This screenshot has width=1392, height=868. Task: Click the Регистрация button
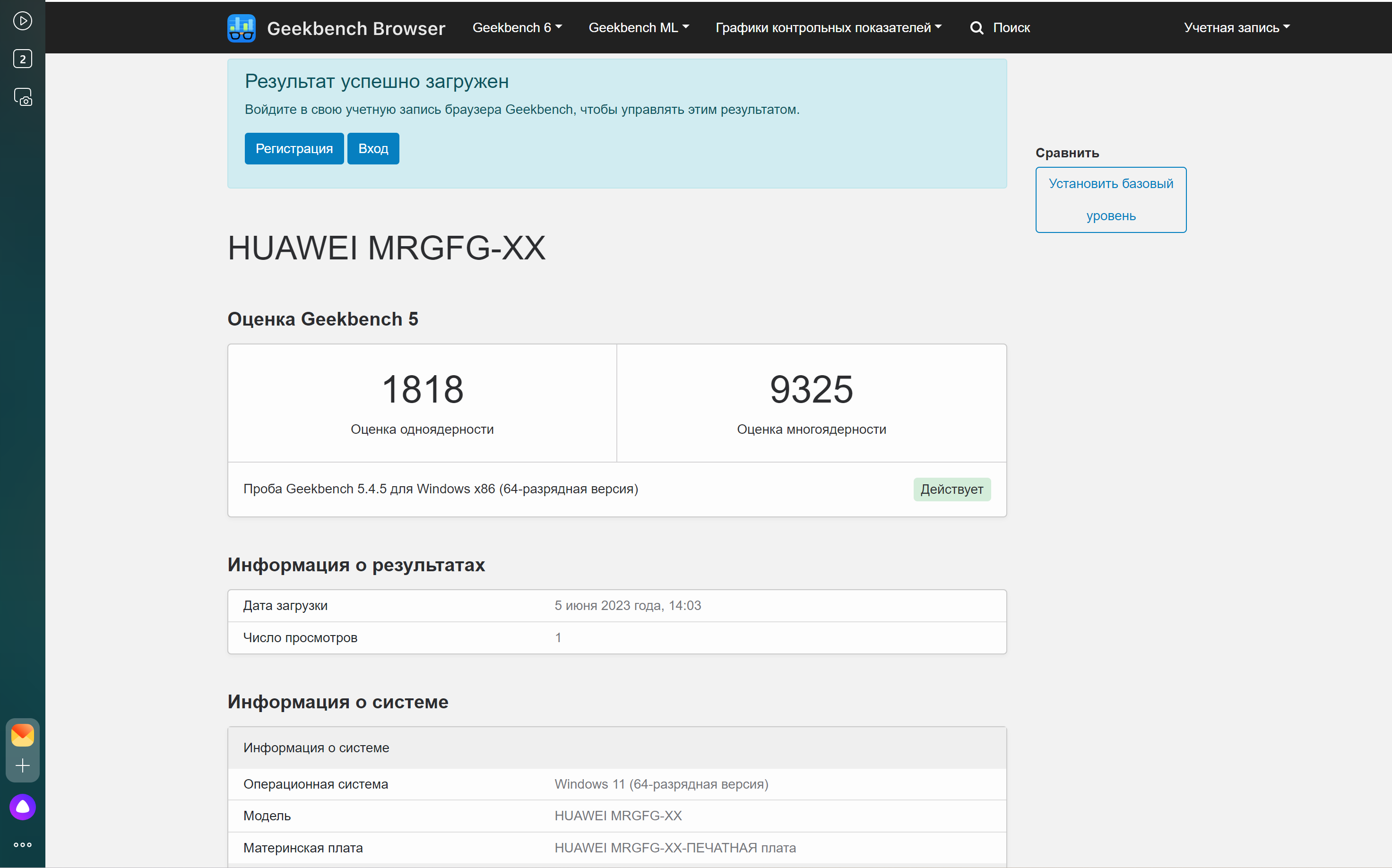click(x=294, y=149)
